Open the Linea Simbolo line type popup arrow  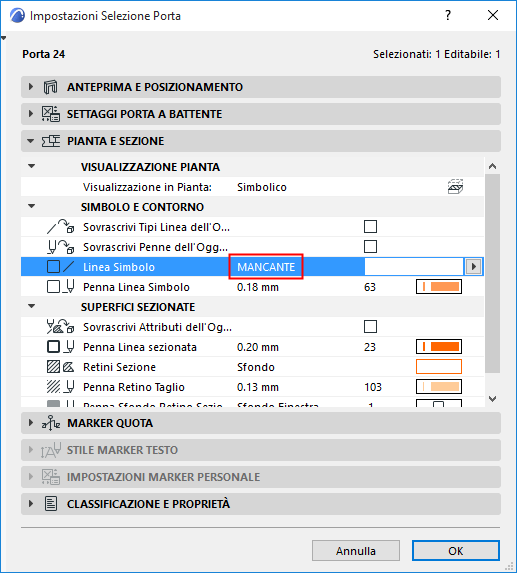(474, 267)
